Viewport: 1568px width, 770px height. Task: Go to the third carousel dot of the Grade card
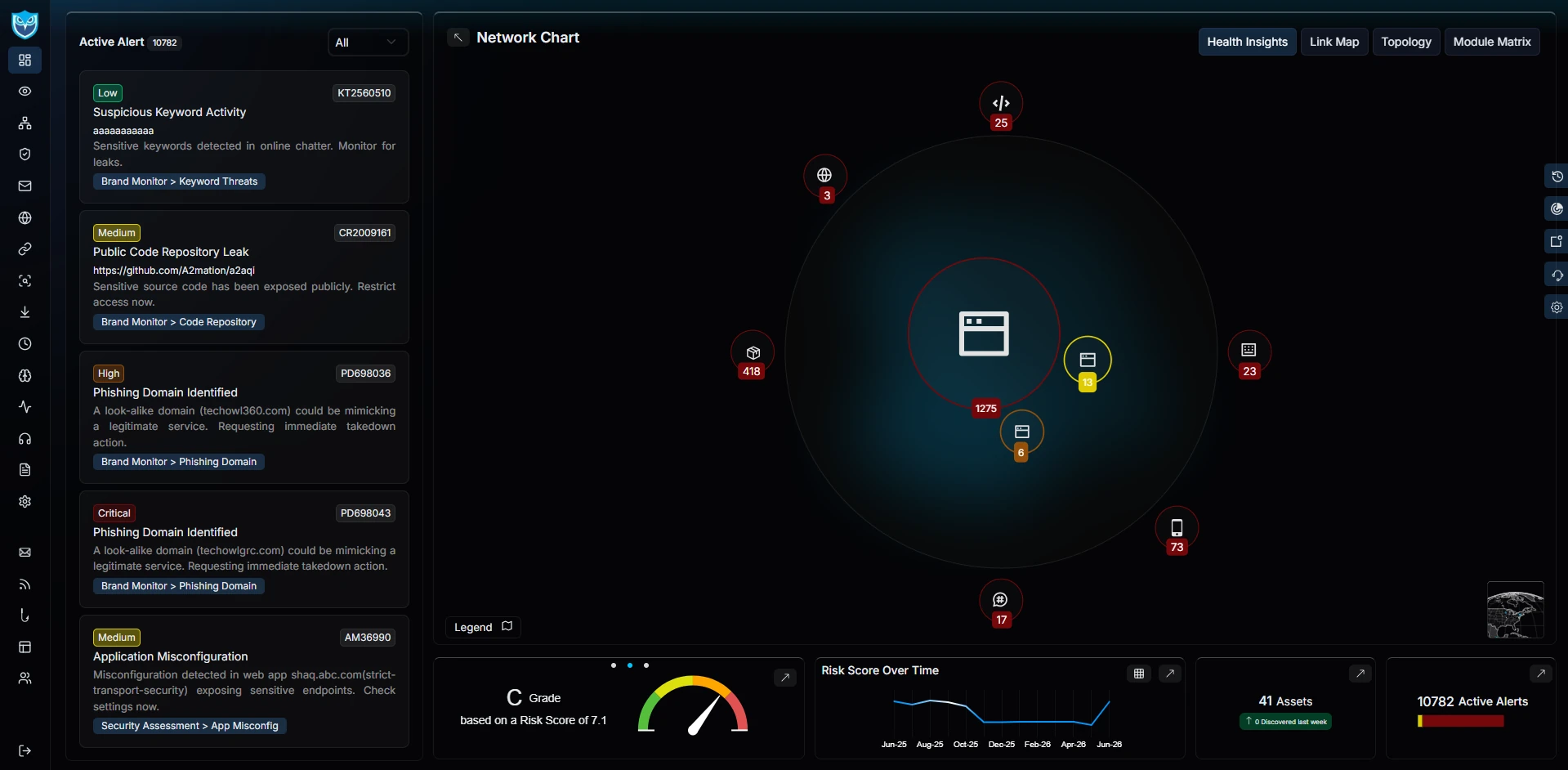pyautogui.click(x=646, y=665)
